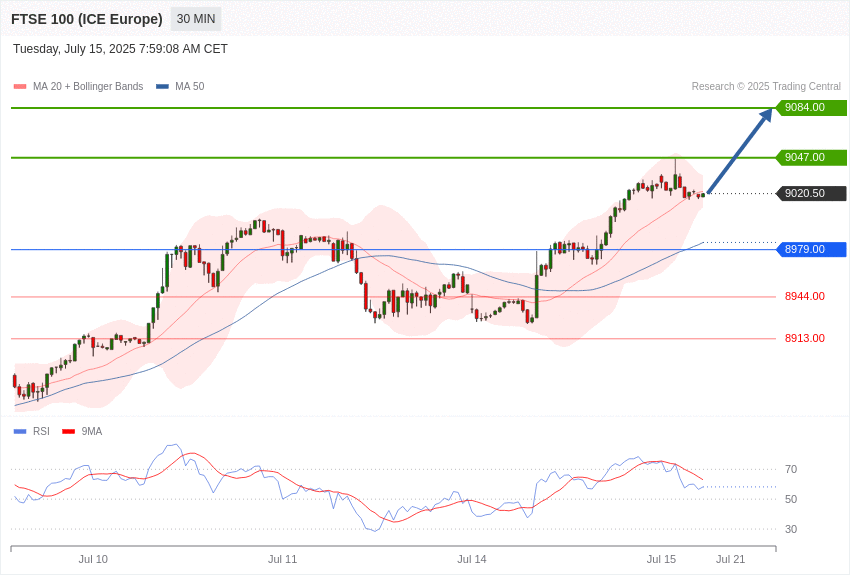The width and height of the screenshot is (850, 576).
Task: Click the Research © 2025 Trading Central text
Action: [x=766, y=87]
